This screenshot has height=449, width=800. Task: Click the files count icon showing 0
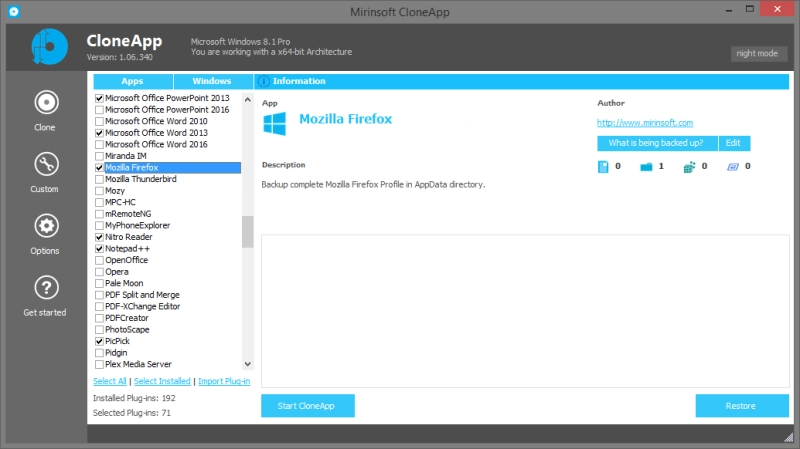tap(603, 167)
